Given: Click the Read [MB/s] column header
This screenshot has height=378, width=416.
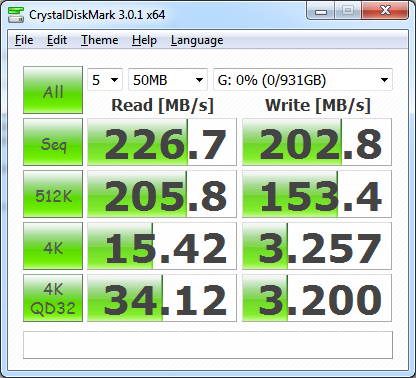Looking at the screenshot, I should point(162,106).
